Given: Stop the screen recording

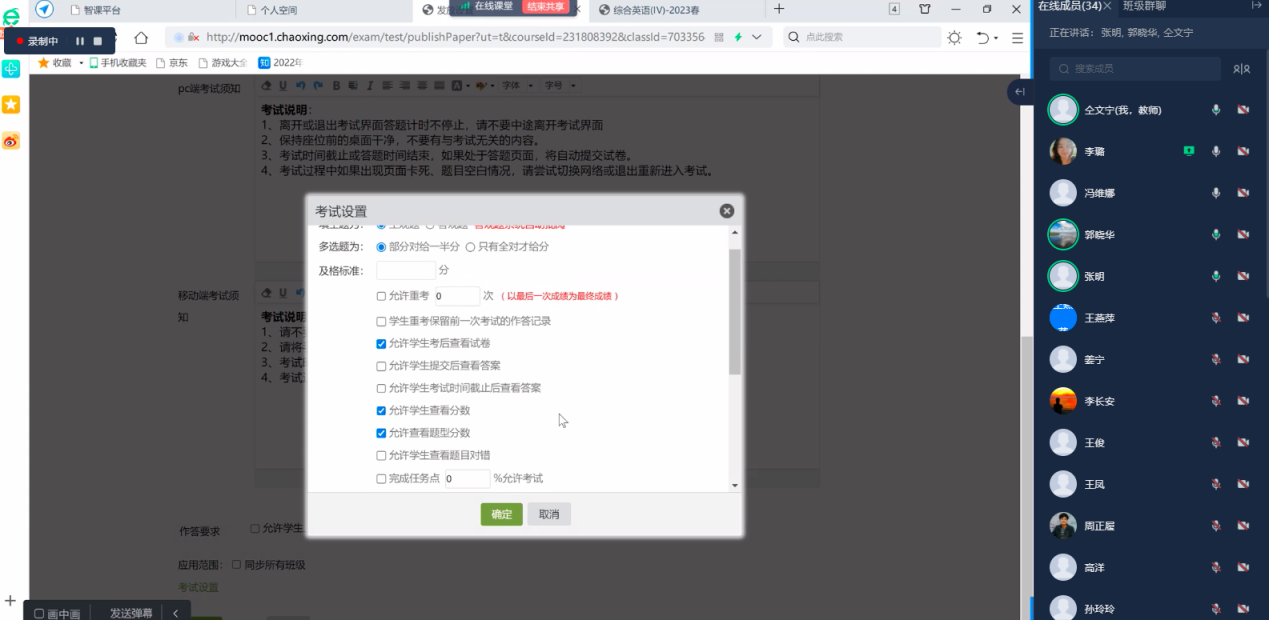Looking at the screenshot, I should tap(98, 41).
